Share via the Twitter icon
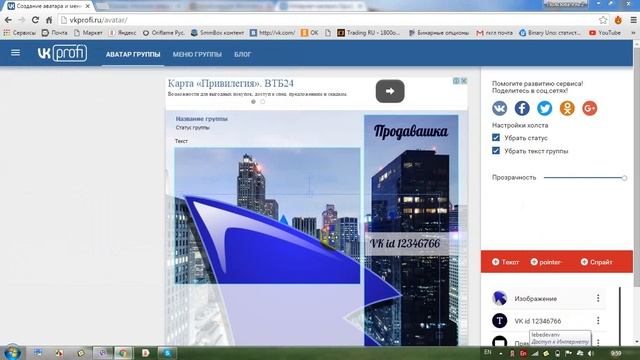This screenshot has width=640, height=360. pyautogui.click(x=544, y=108)
